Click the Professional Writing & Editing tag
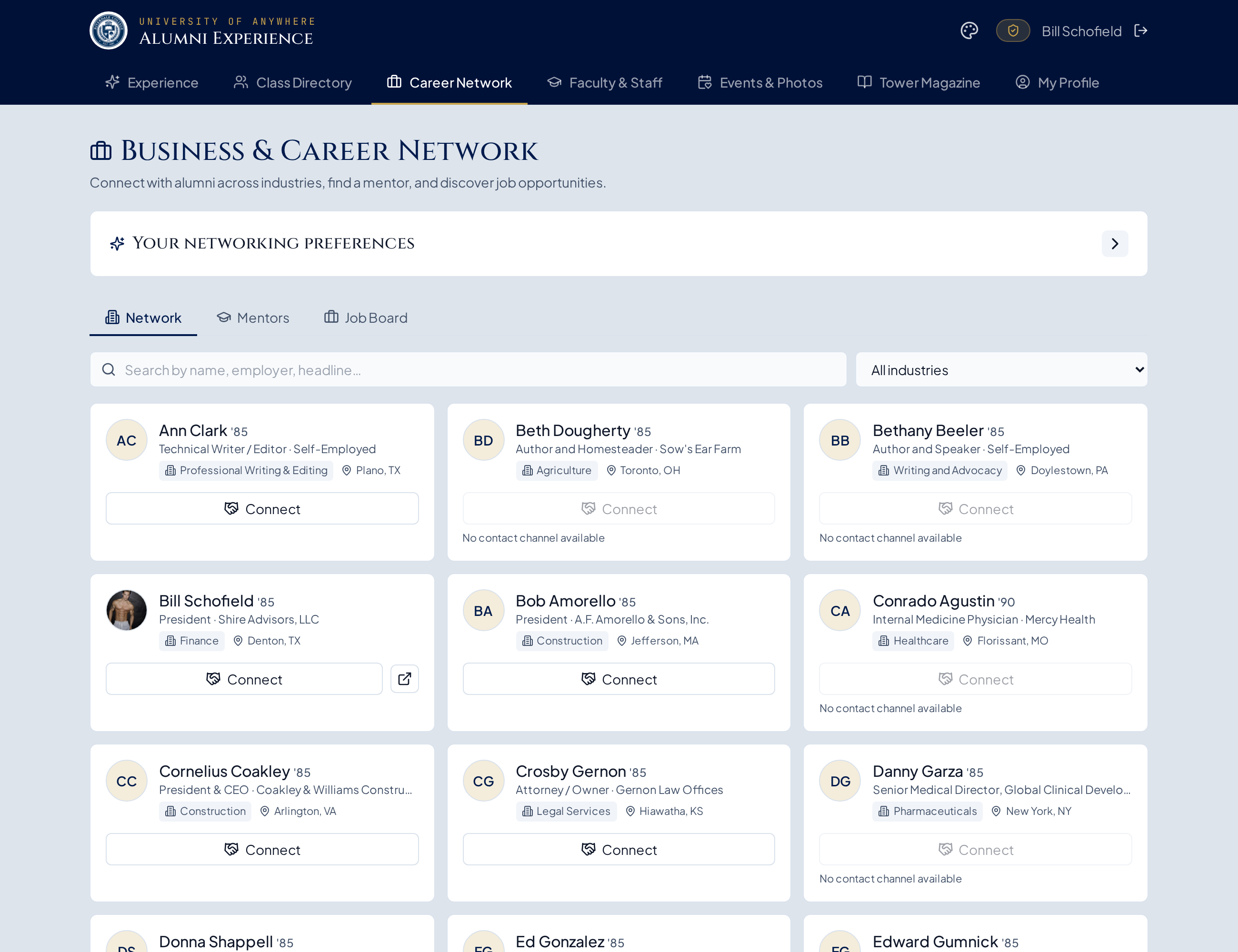Viewport: 1238px width, 952px height. (x=247, y=470)
